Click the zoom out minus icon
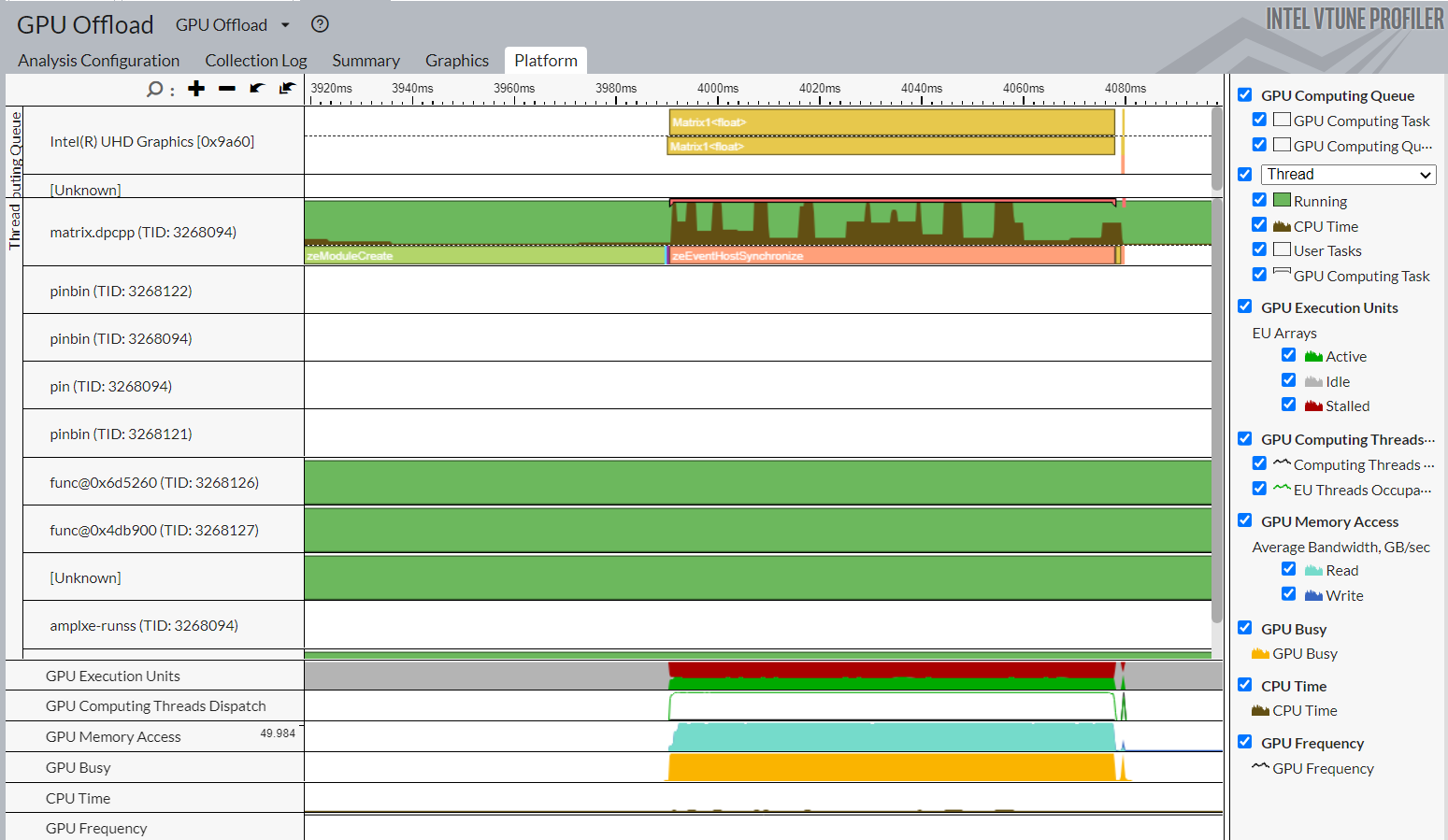 [226, 89]
